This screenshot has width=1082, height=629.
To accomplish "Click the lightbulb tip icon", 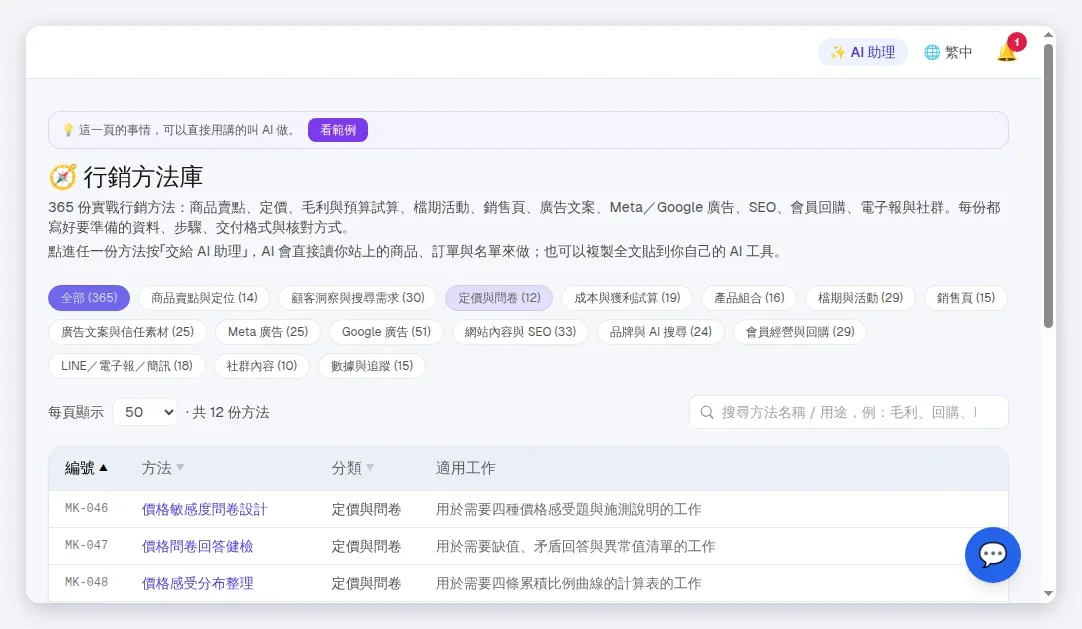I will pyautogui.click(x=68, y=130).
